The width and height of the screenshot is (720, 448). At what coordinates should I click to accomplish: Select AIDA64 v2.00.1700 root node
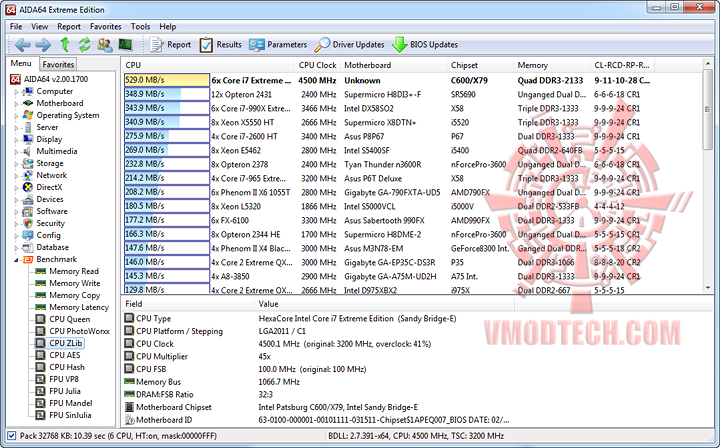(50, 79)
